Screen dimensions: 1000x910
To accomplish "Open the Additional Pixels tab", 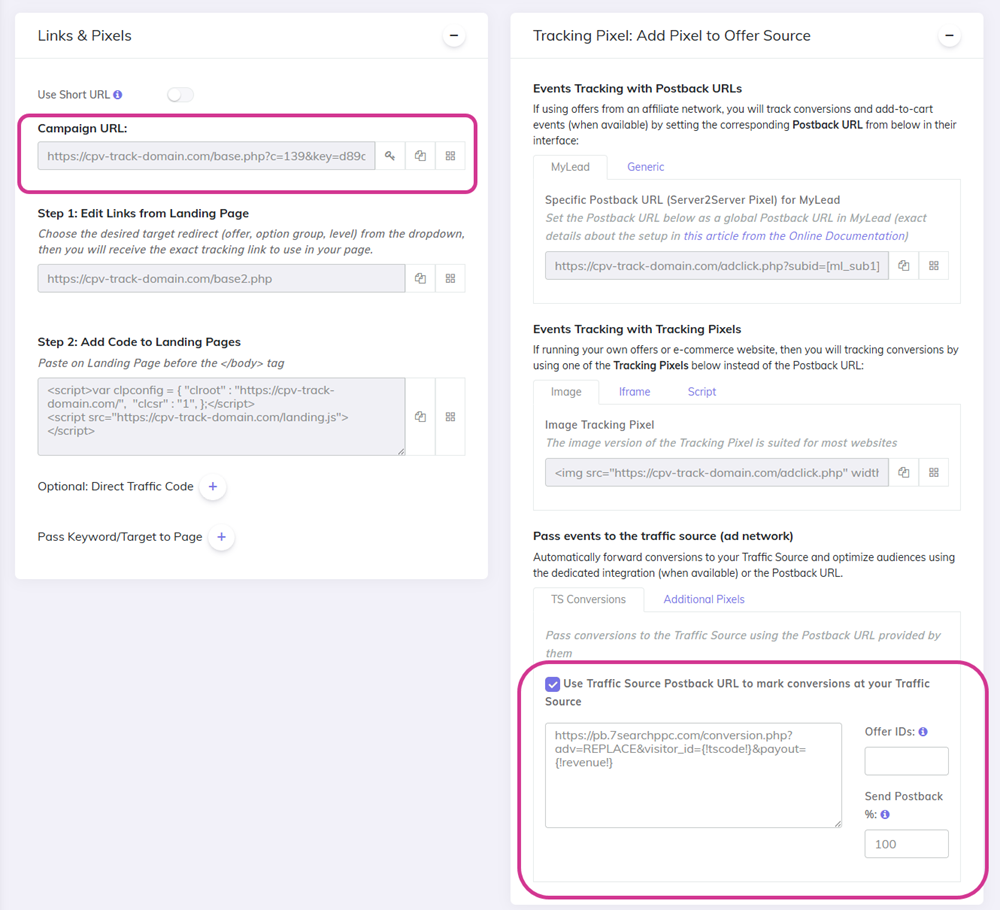I will (x=704, y=599).
